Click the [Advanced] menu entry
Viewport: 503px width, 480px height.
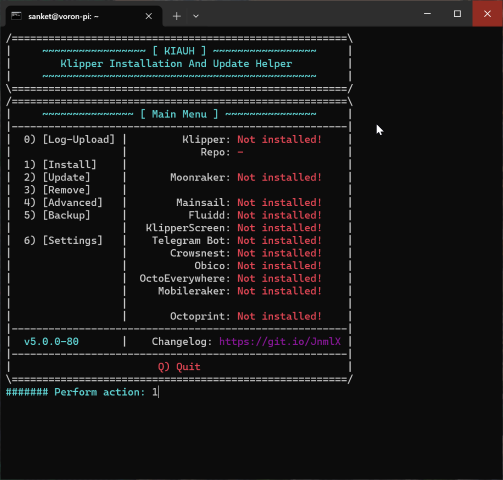click(x=63, y=202)
